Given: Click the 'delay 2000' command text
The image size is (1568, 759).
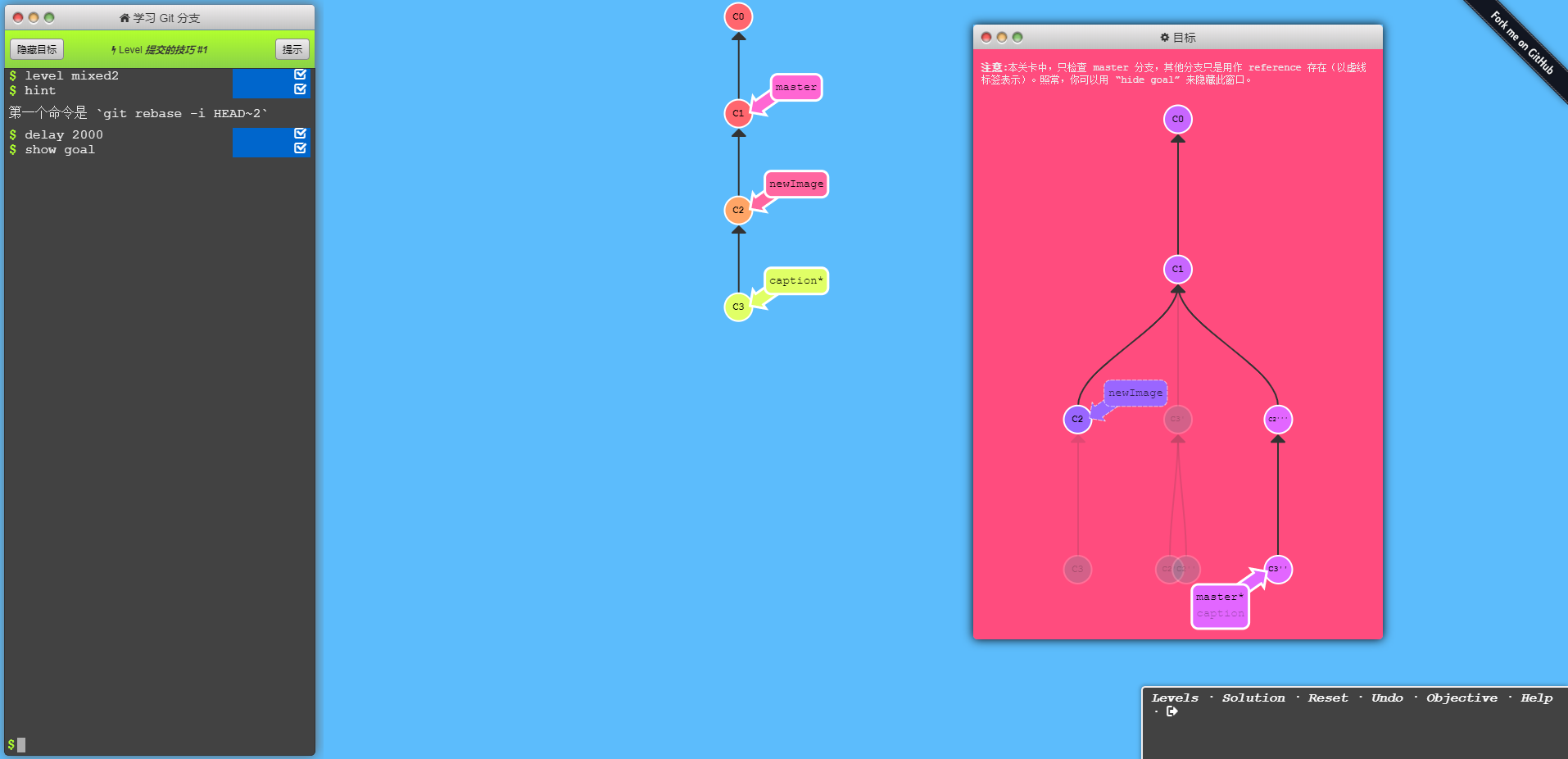Looking at the screenshot, I should [x=64, y=134].
